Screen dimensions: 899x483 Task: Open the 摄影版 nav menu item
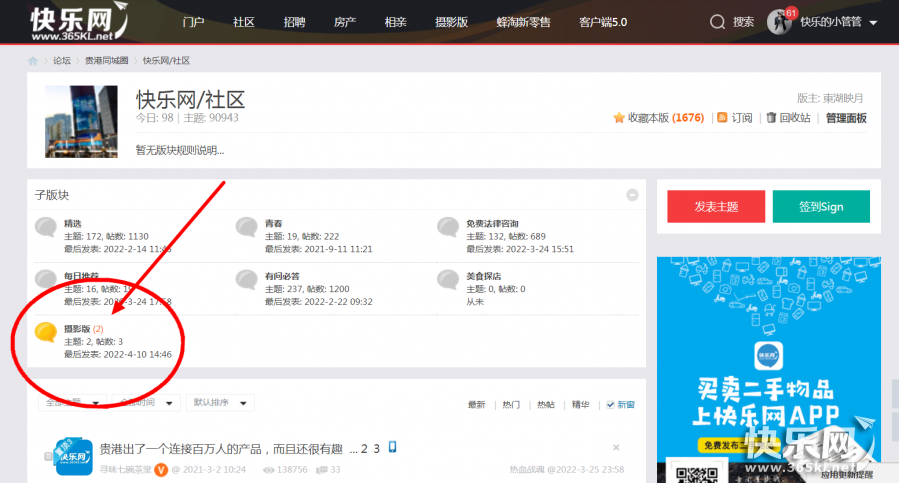coord(452,22)
